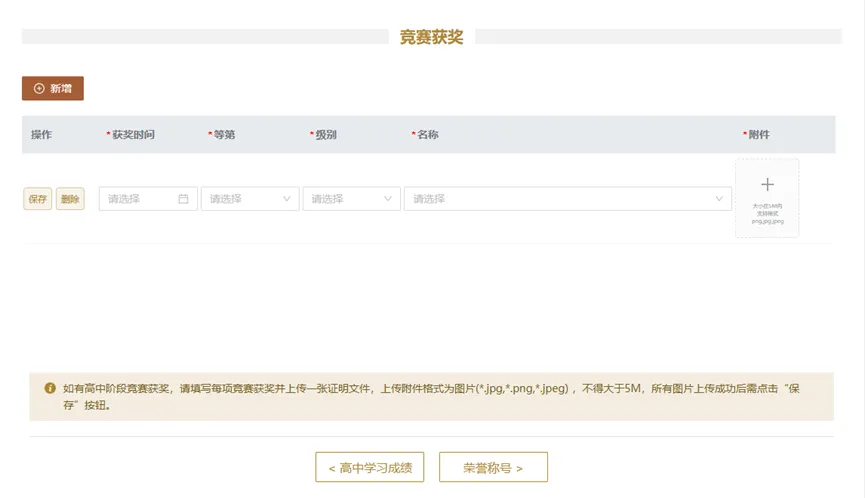The image size is (865, 498).
Task: Click the 获奖时间 column header
Action: tap(134, 135)
